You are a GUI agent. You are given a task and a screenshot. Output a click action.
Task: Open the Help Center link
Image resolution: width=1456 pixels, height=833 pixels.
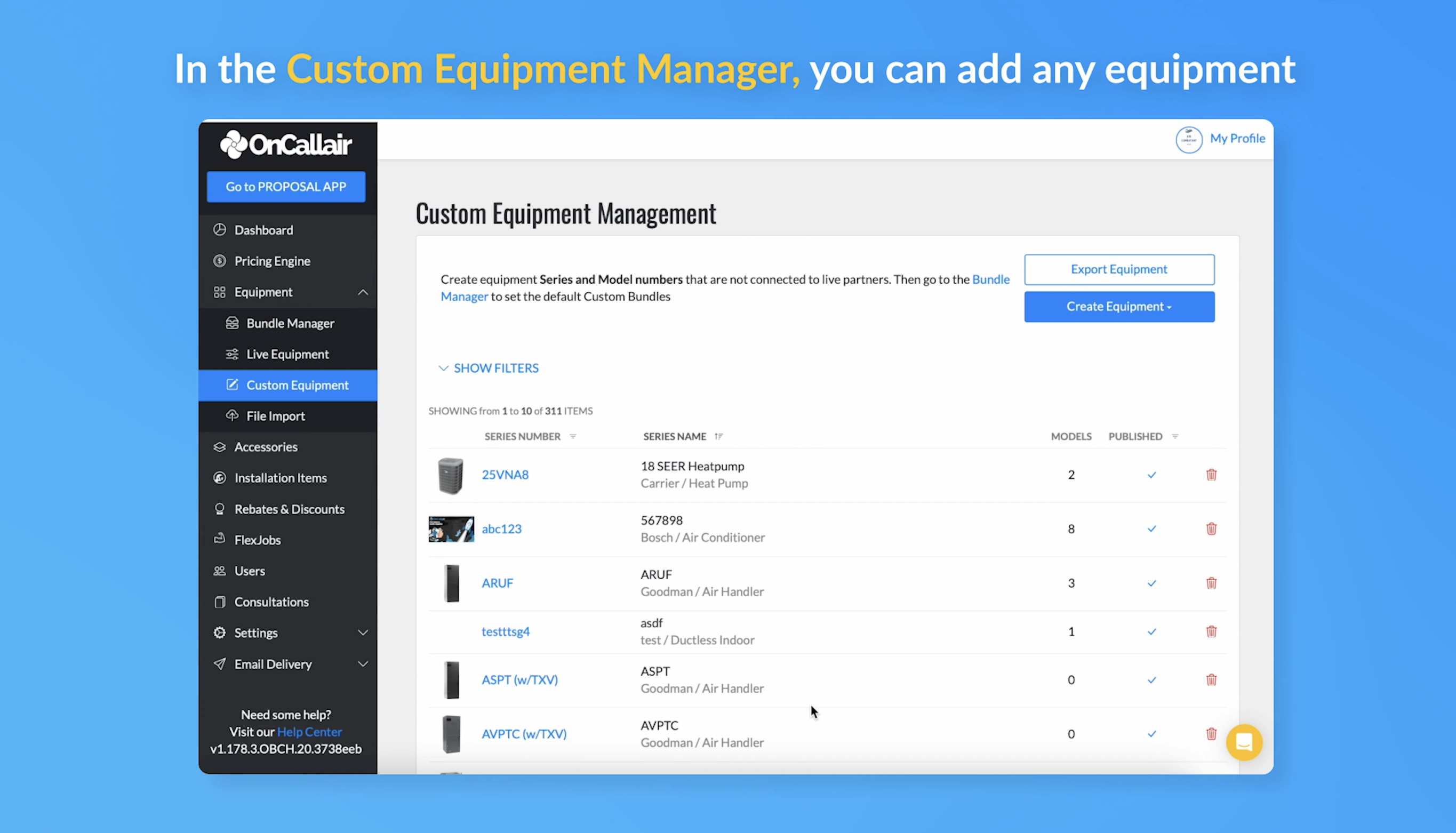pyautogui.click(x=309, y=732)
